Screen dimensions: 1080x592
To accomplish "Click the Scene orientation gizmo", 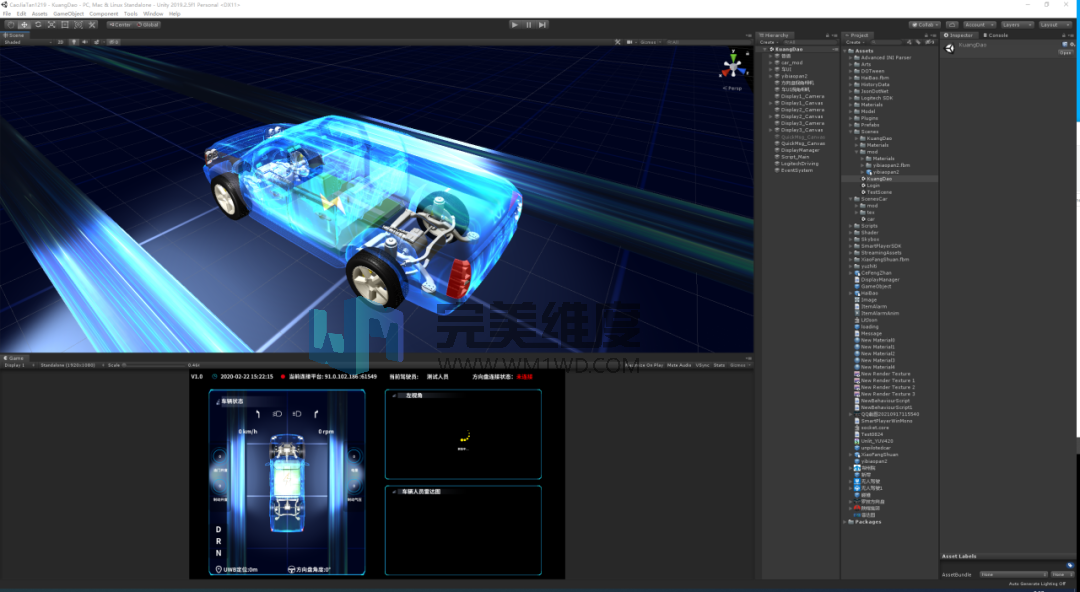I will point(733,66).
